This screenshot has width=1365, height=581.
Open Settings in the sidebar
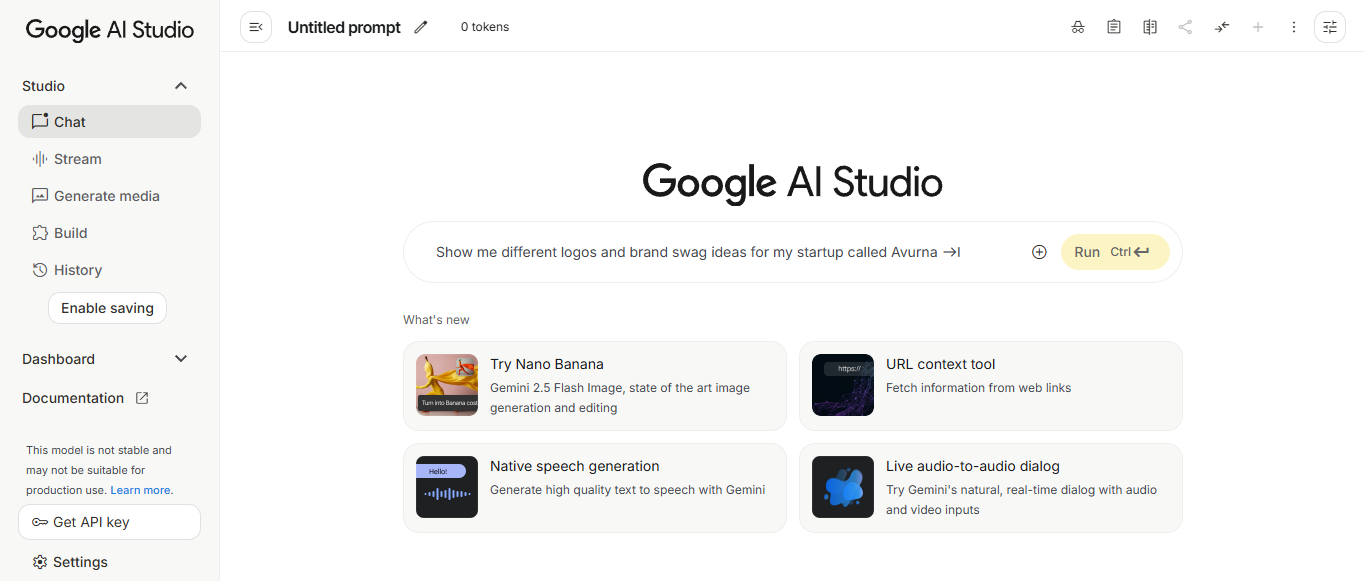[109, 562]
